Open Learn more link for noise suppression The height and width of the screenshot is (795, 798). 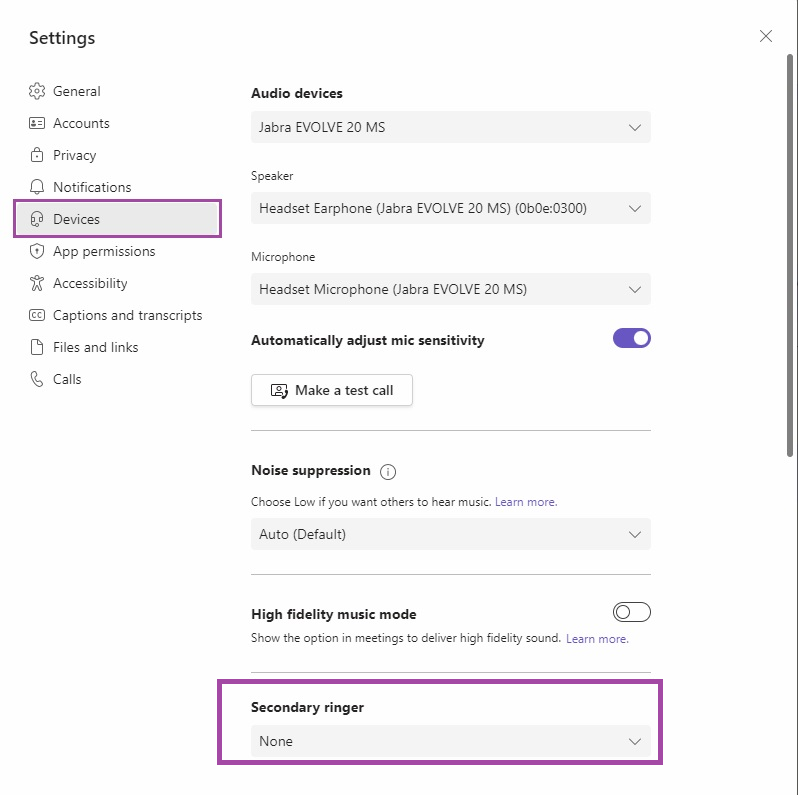coord(526,502)
